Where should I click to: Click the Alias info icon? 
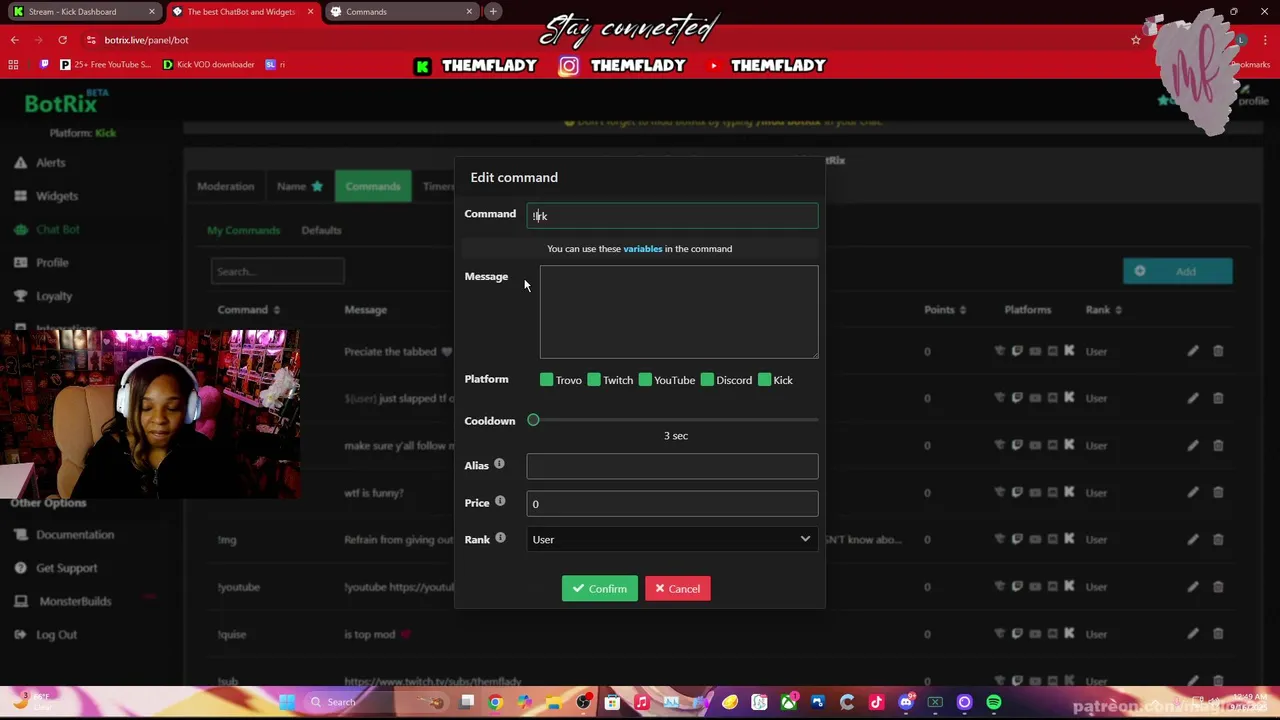(499, 464)
